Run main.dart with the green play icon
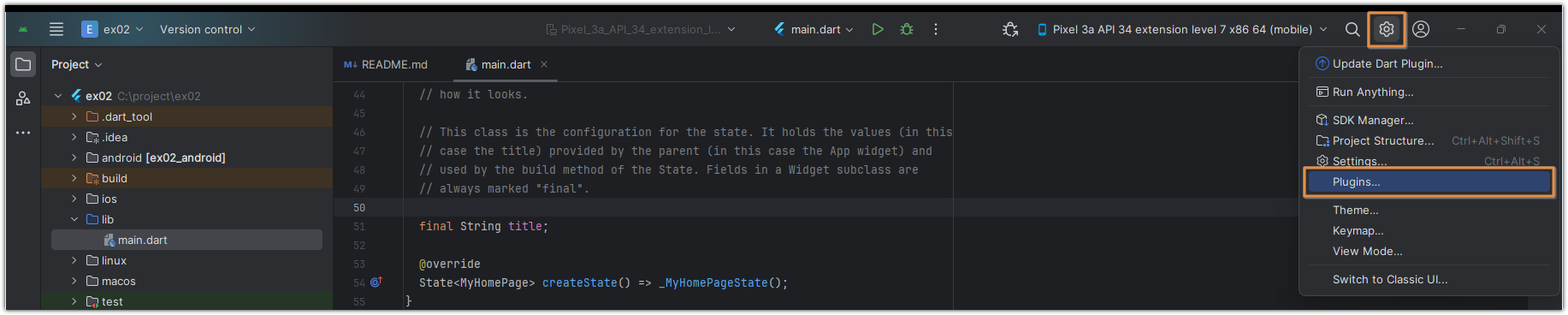The width and height of the screenshot is (1568, 315). click(x=878, y=29)
